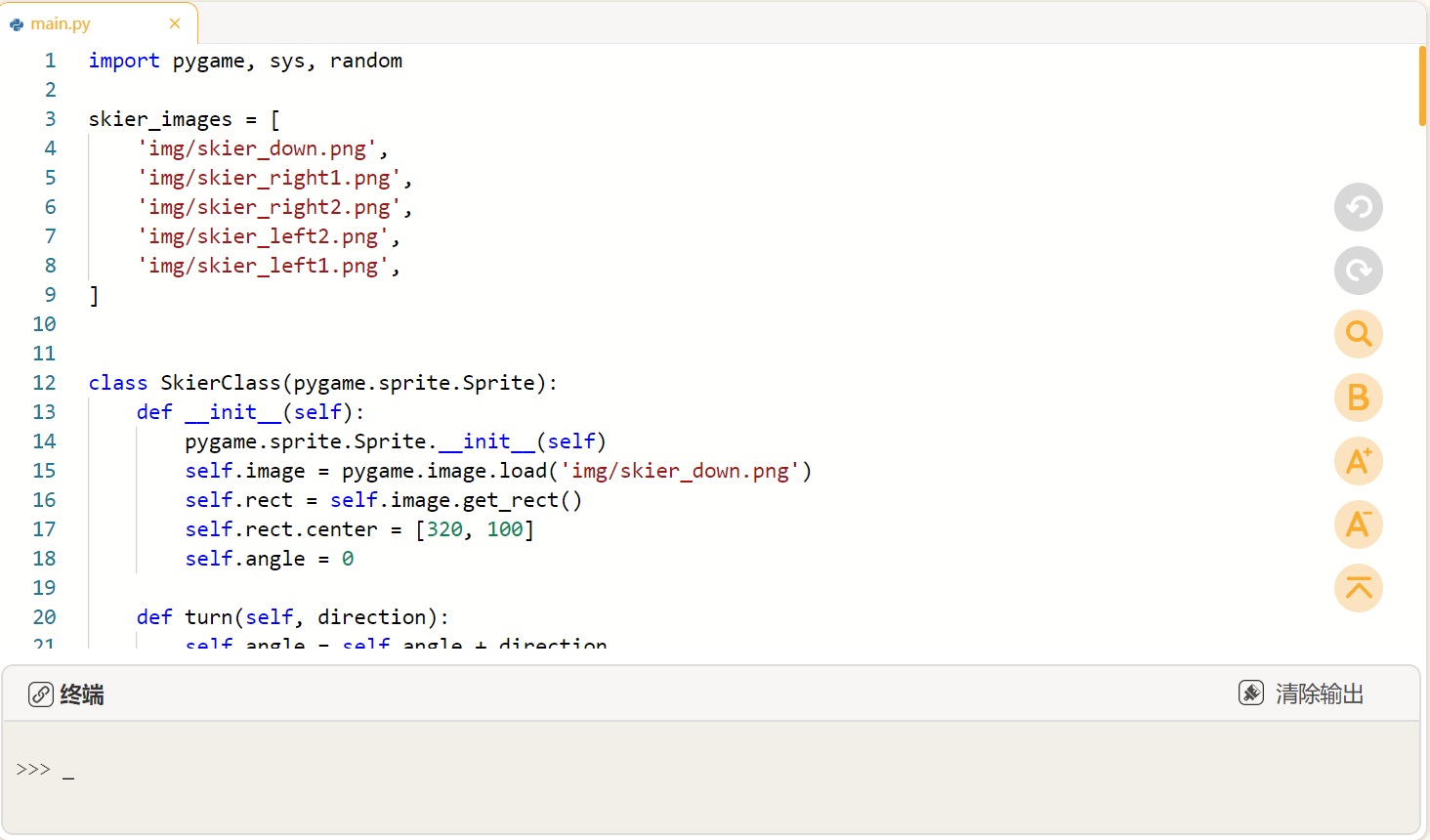1430x840 pixels.
Task: Click the redo circular arrow icon
Action: coord(1359,271)
